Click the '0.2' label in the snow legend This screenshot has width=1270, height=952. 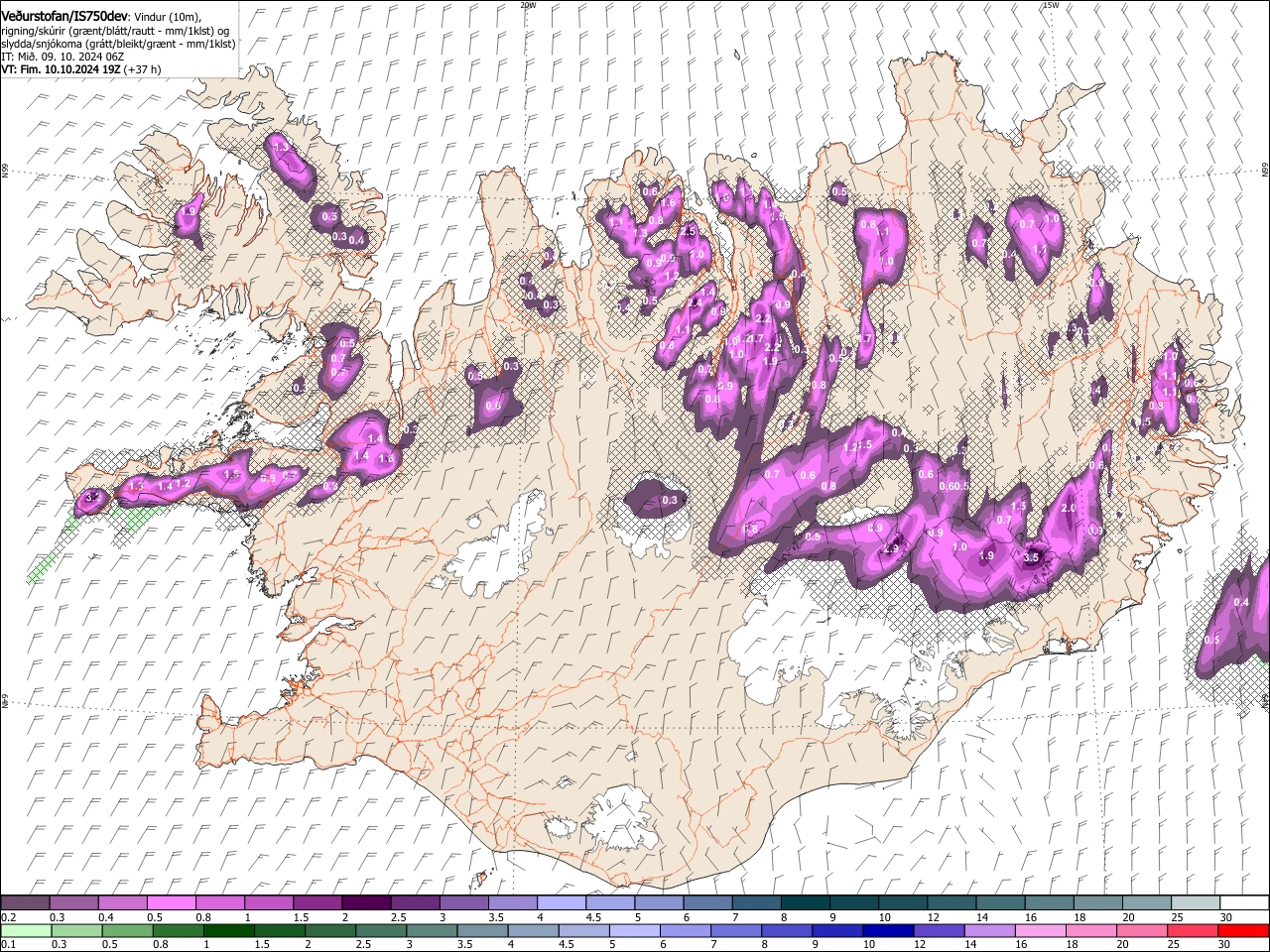click(8, 917)
